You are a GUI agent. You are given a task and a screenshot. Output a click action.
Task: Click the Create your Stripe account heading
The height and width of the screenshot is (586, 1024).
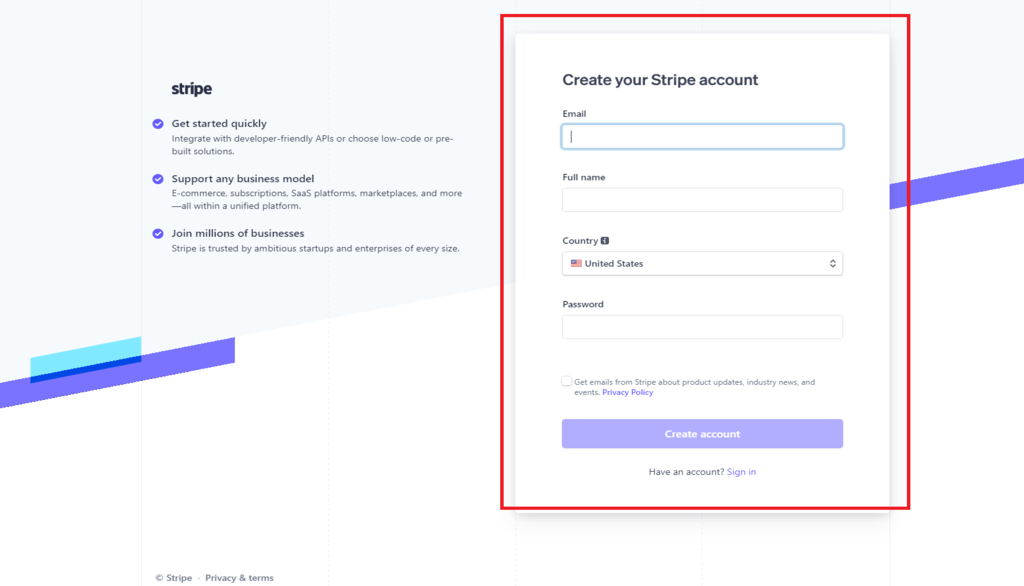(x=660, y=80)
